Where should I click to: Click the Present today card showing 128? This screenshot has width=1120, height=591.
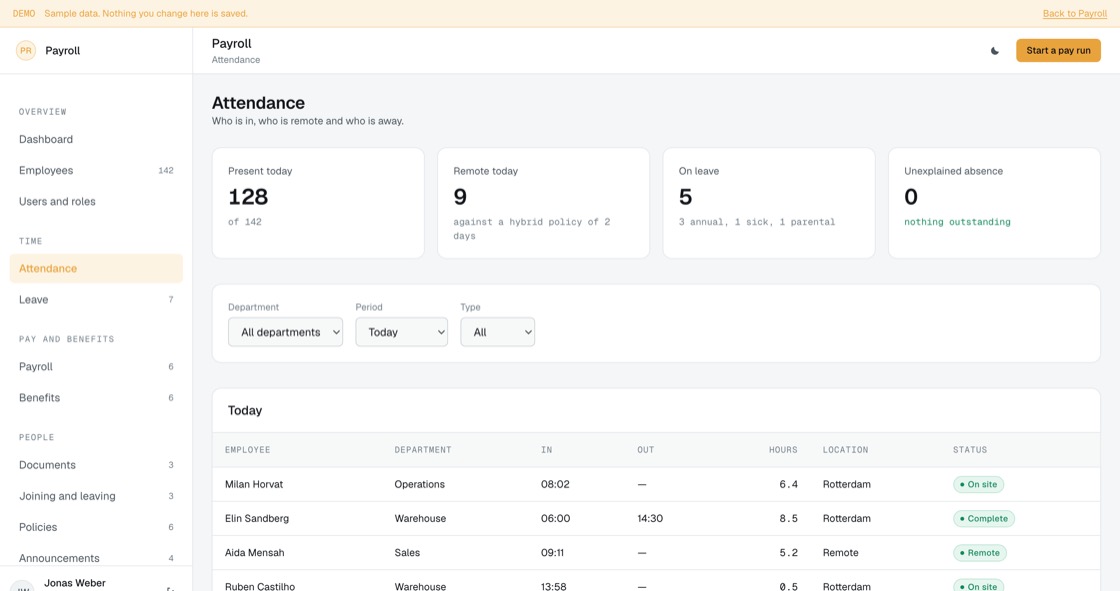318,203
